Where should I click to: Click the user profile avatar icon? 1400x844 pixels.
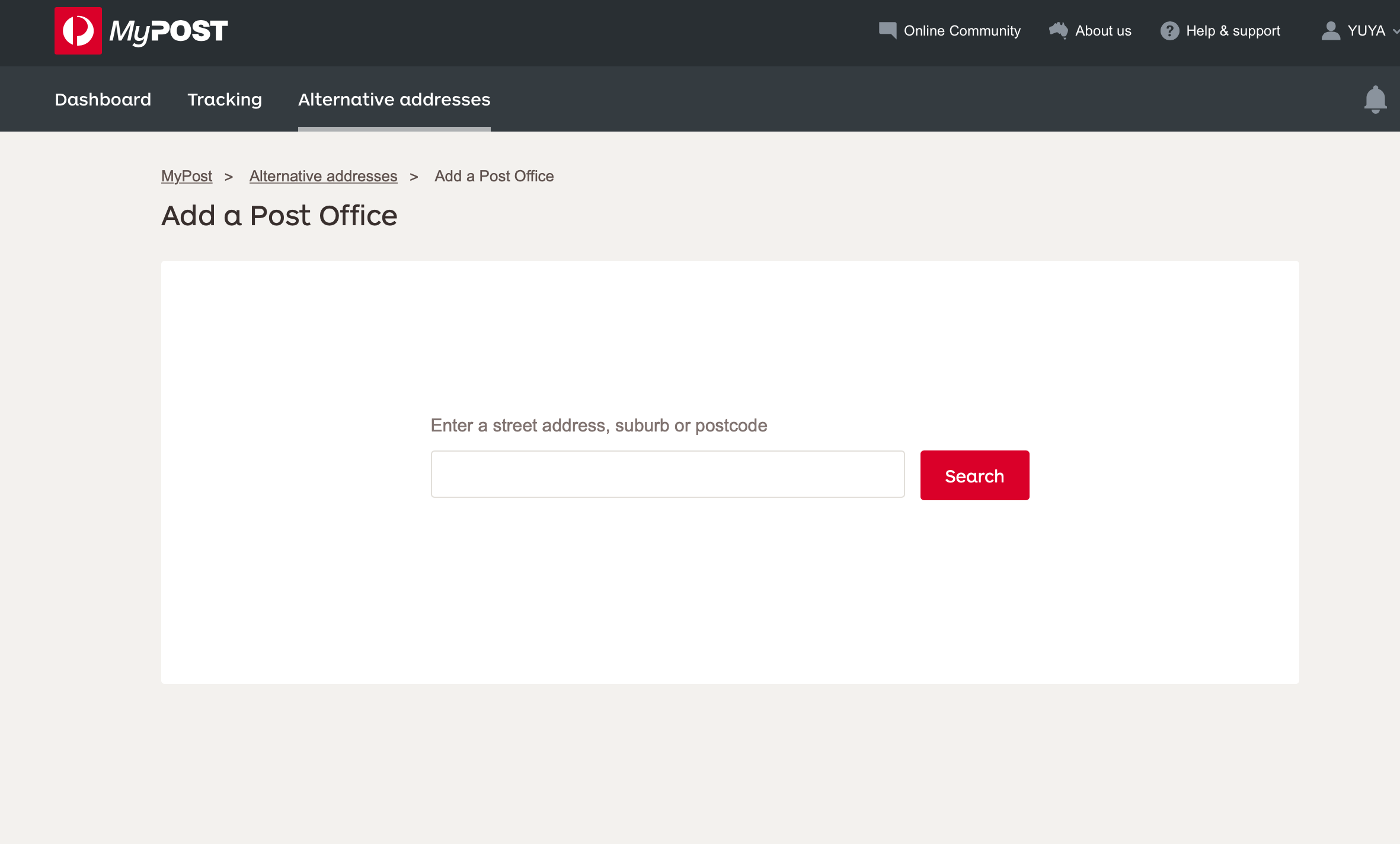[x=1331, y=31]
